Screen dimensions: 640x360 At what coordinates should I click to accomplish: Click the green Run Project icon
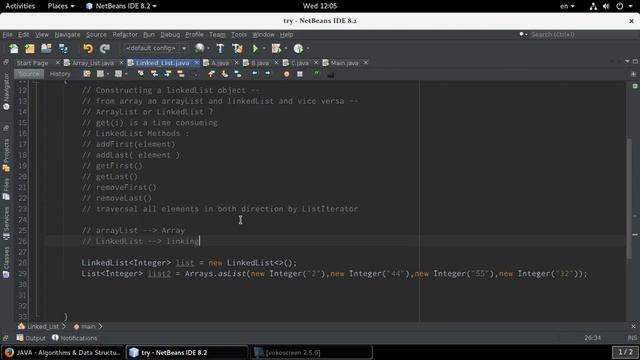click(255, 49)
